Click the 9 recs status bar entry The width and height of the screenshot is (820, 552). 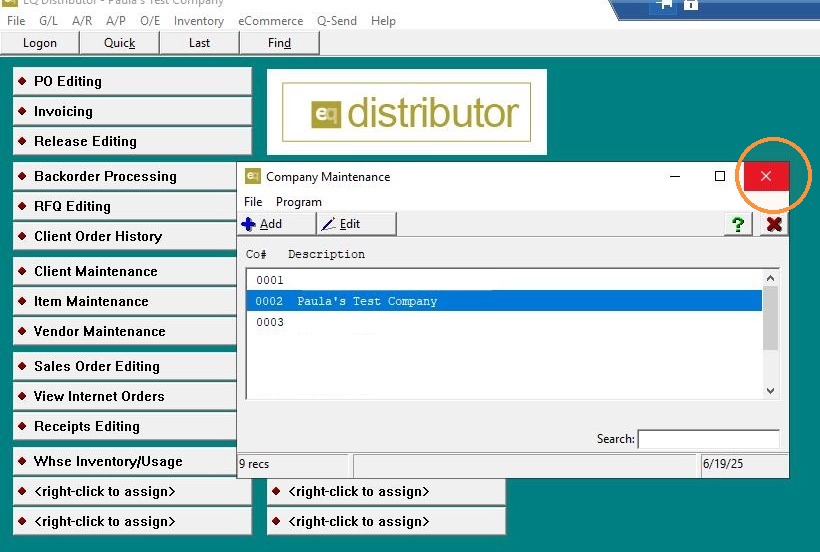tap(293, 464)
